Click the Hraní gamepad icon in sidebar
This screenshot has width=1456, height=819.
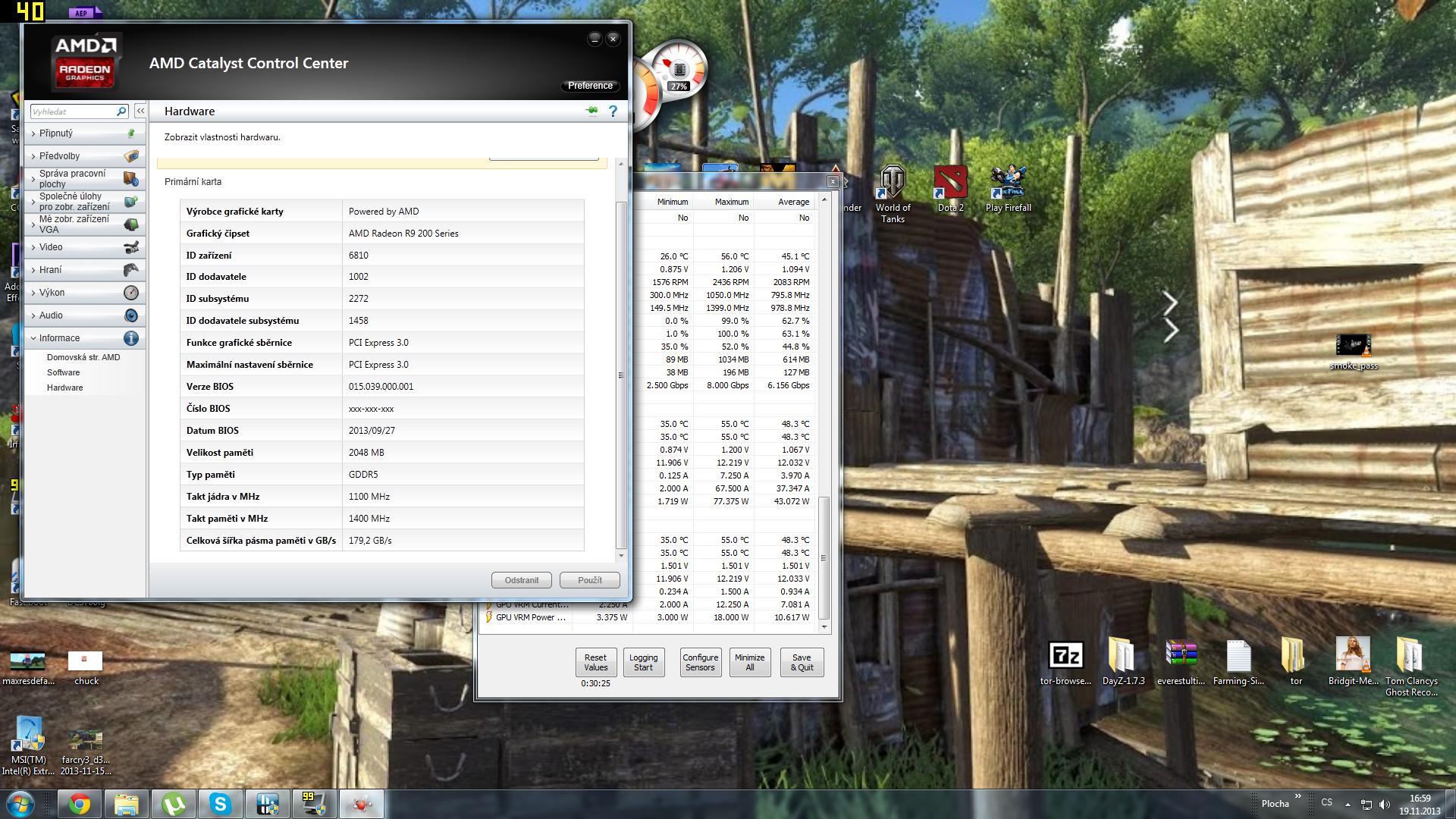pos(131,270)
